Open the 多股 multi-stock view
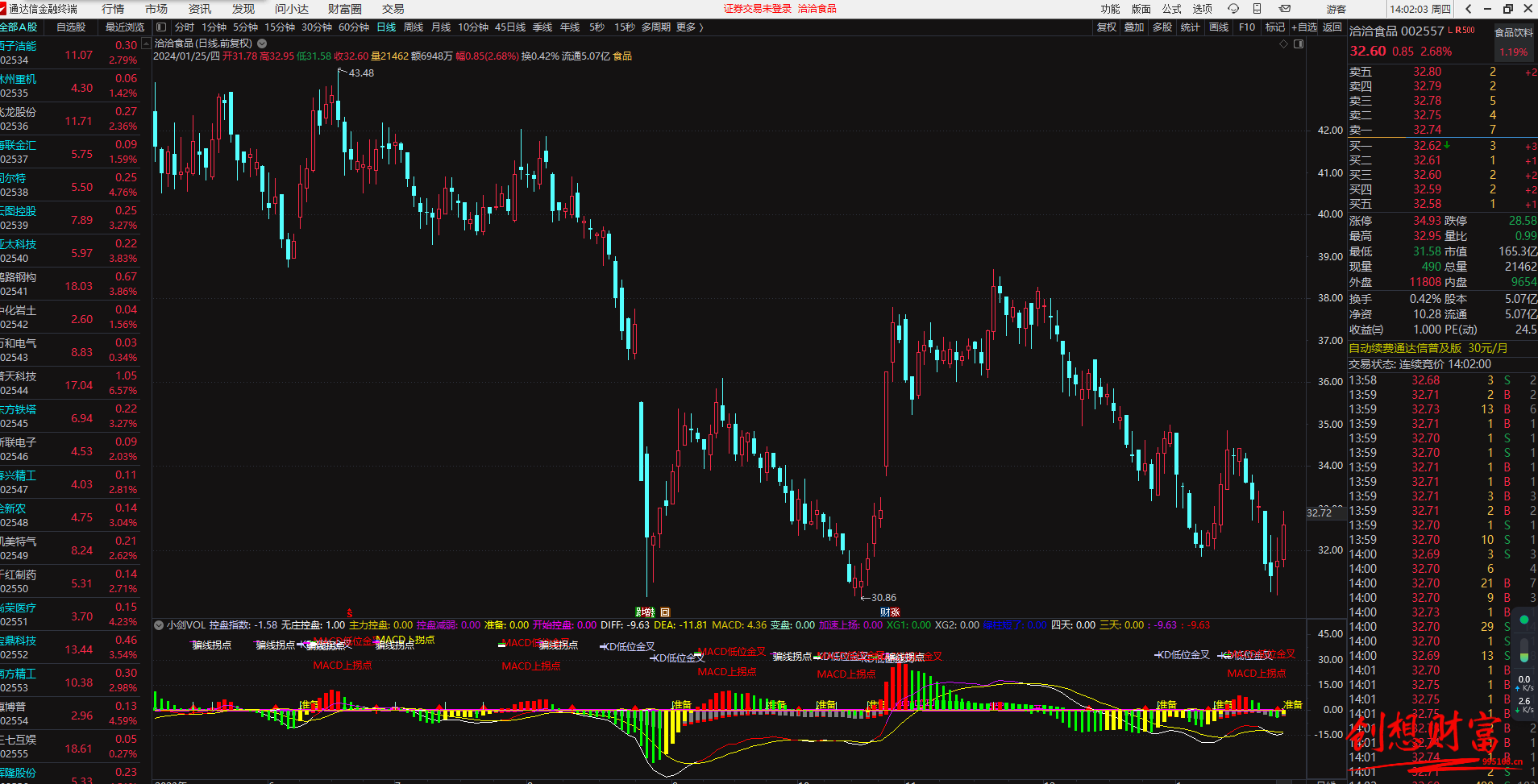The height and width of the screenshot is (784, 1538). click(1162, 27)
